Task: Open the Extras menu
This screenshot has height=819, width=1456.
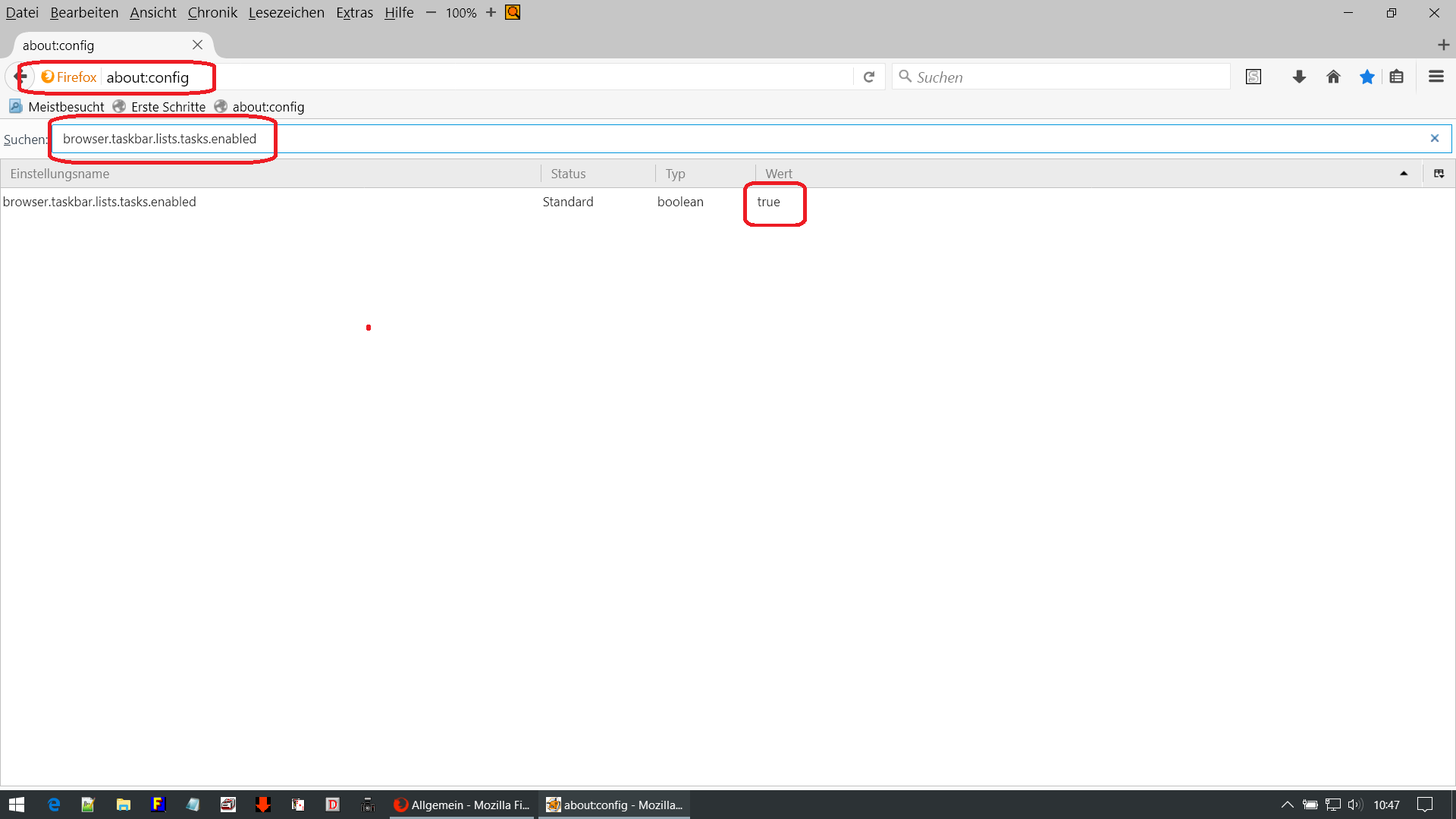Action: coord(354,12)
